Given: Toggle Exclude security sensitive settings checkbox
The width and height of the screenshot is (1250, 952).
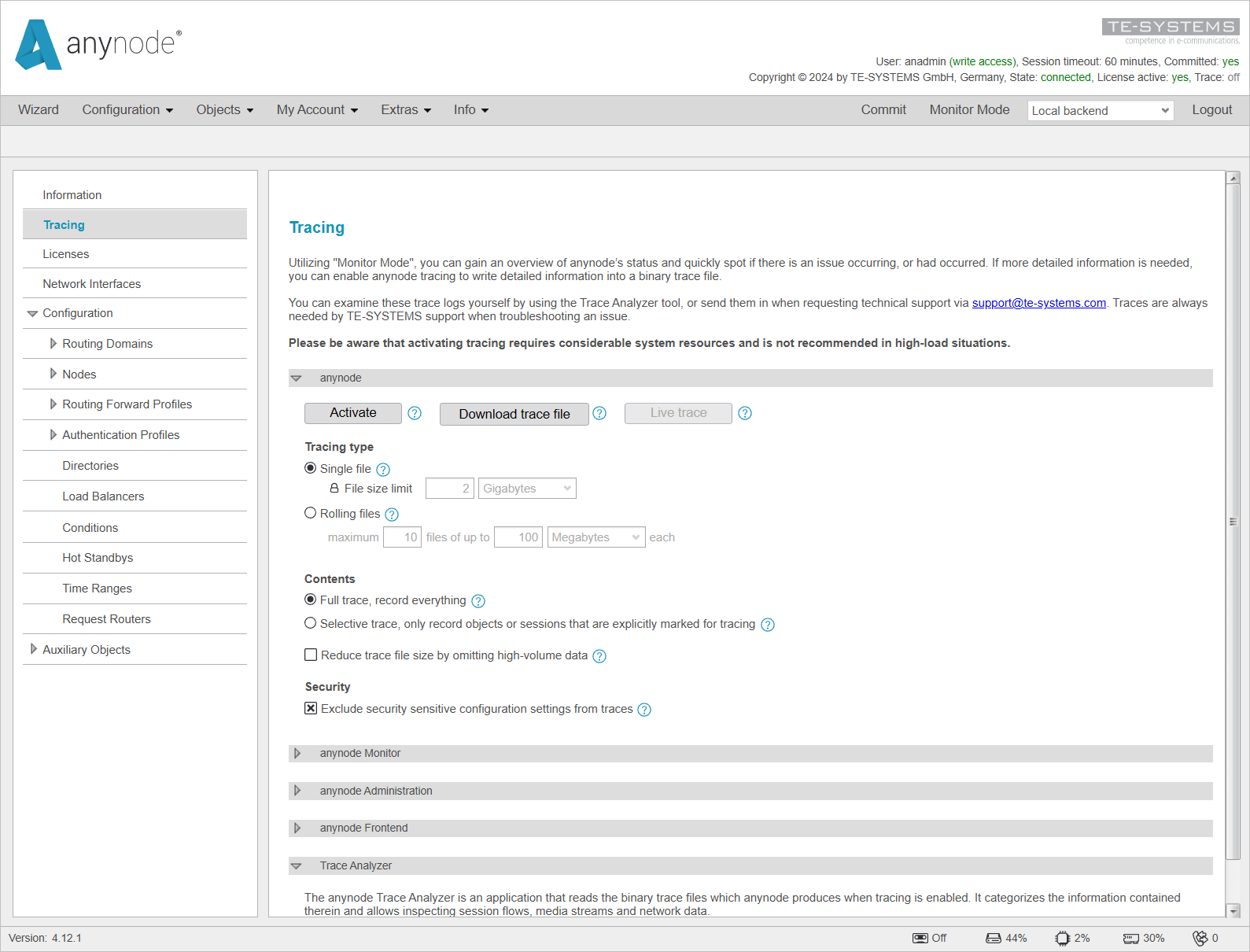Looking at the screenshot, I should point(311,708).
